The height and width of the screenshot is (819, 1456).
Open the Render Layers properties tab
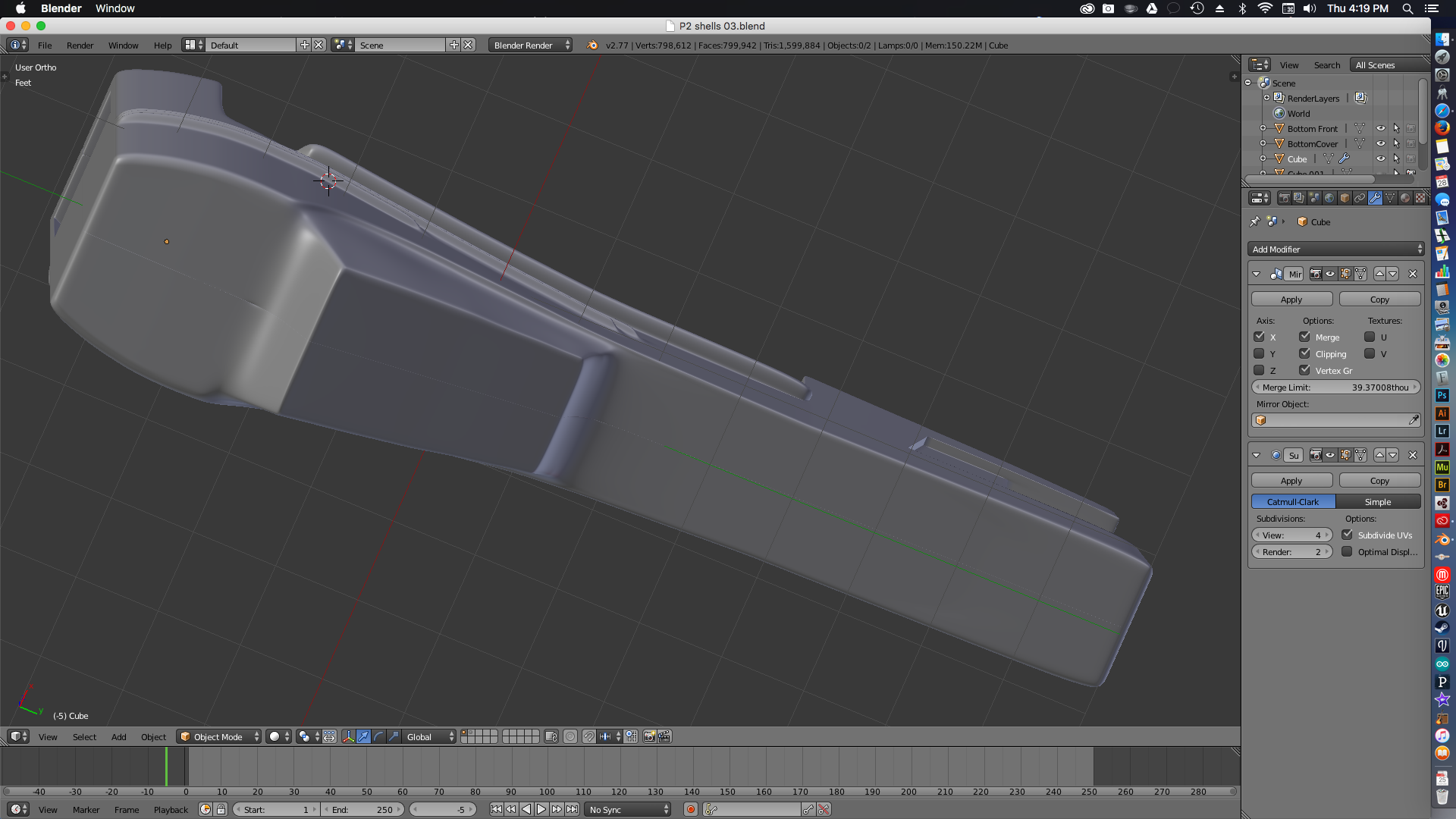click(1299, 198)
